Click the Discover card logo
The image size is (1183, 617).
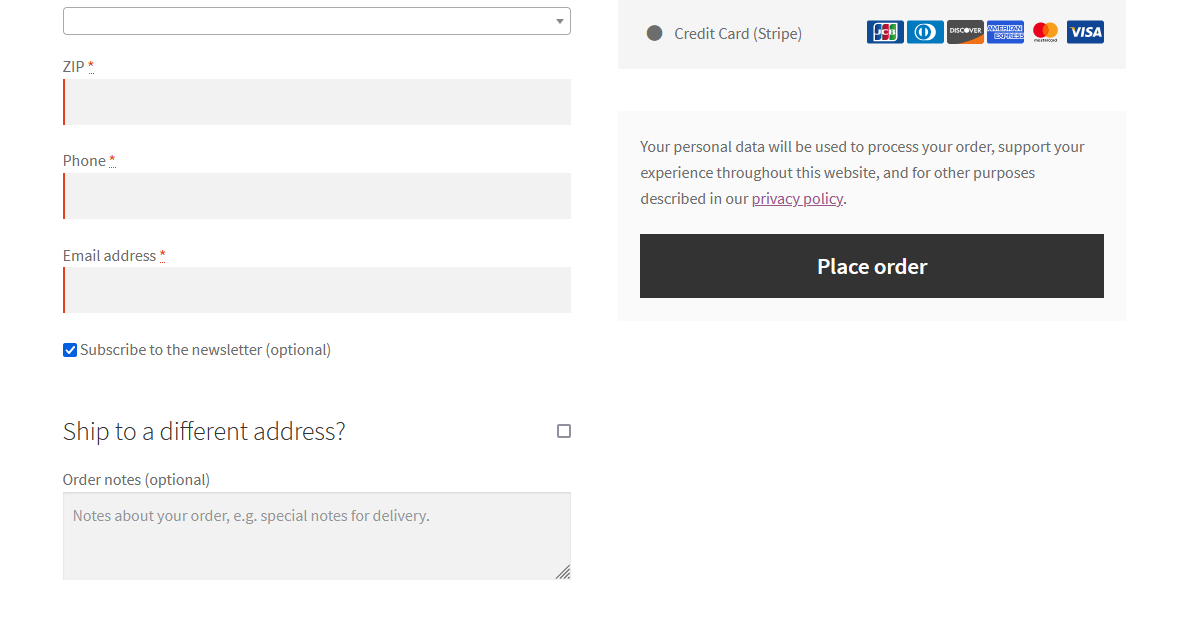click(x=965, y=32)
